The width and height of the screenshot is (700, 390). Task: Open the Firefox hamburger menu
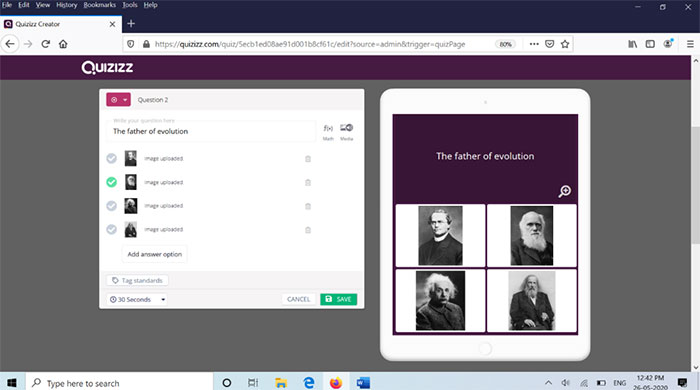click(x=690, y=44)
